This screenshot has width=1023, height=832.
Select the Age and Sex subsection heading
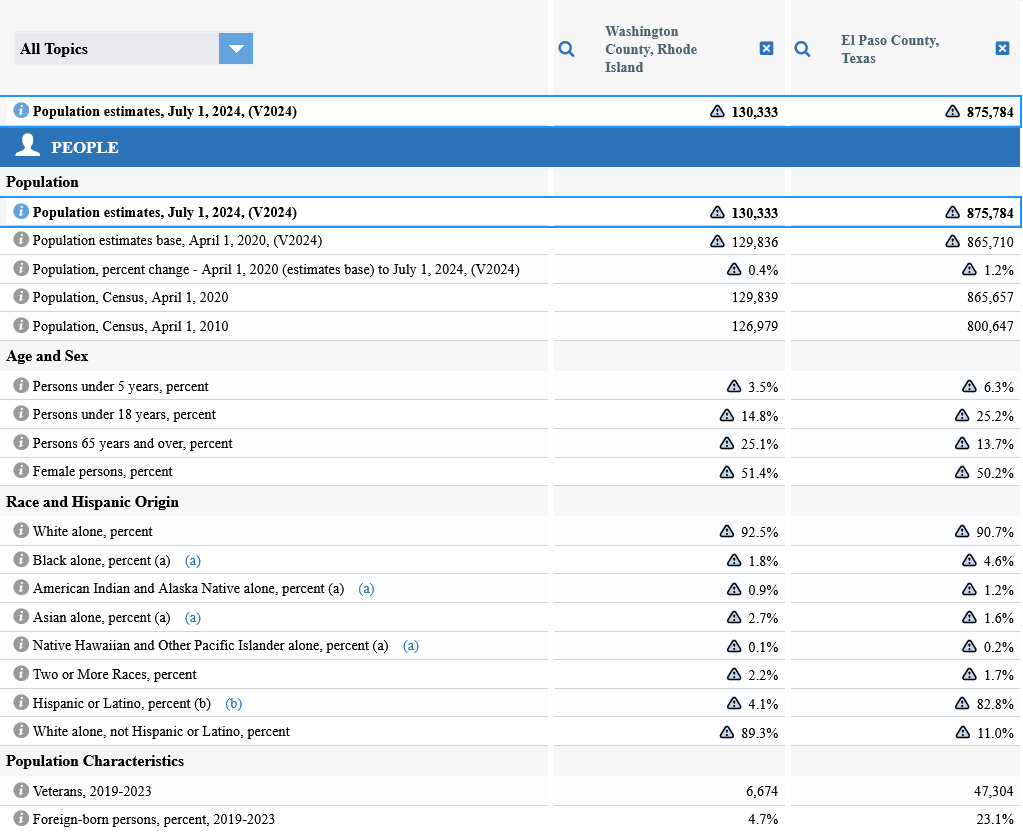pyautogui.click(x=47, y=356)
